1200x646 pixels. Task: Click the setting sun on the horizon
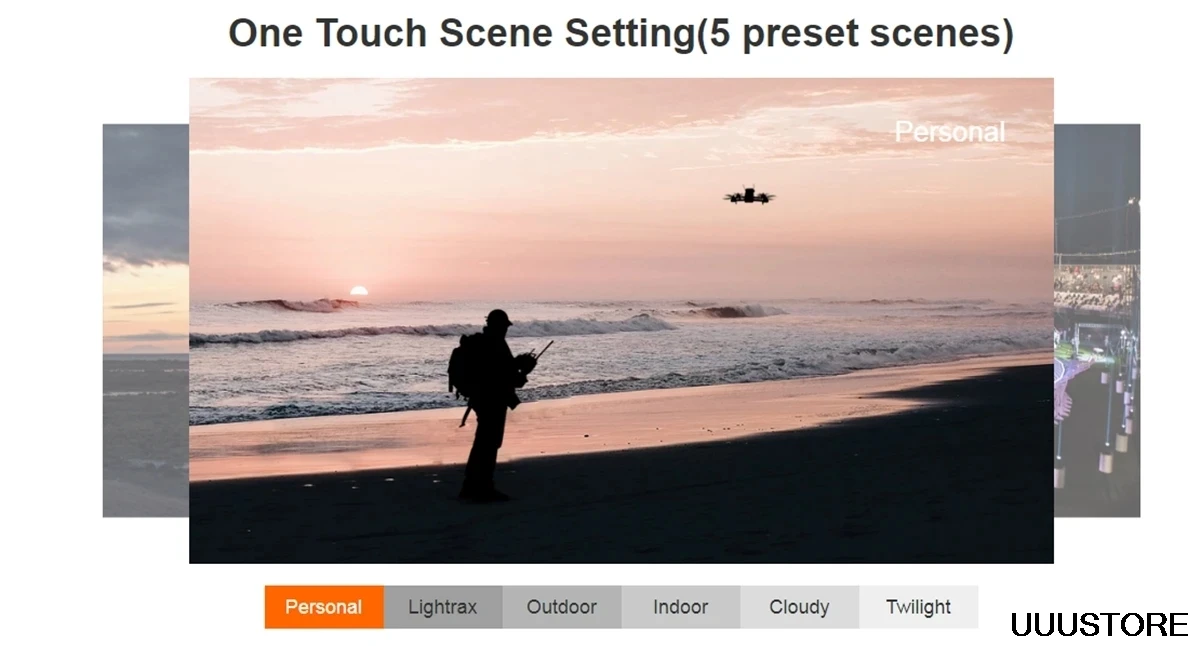pyautogui.click(x=358, y=291)
